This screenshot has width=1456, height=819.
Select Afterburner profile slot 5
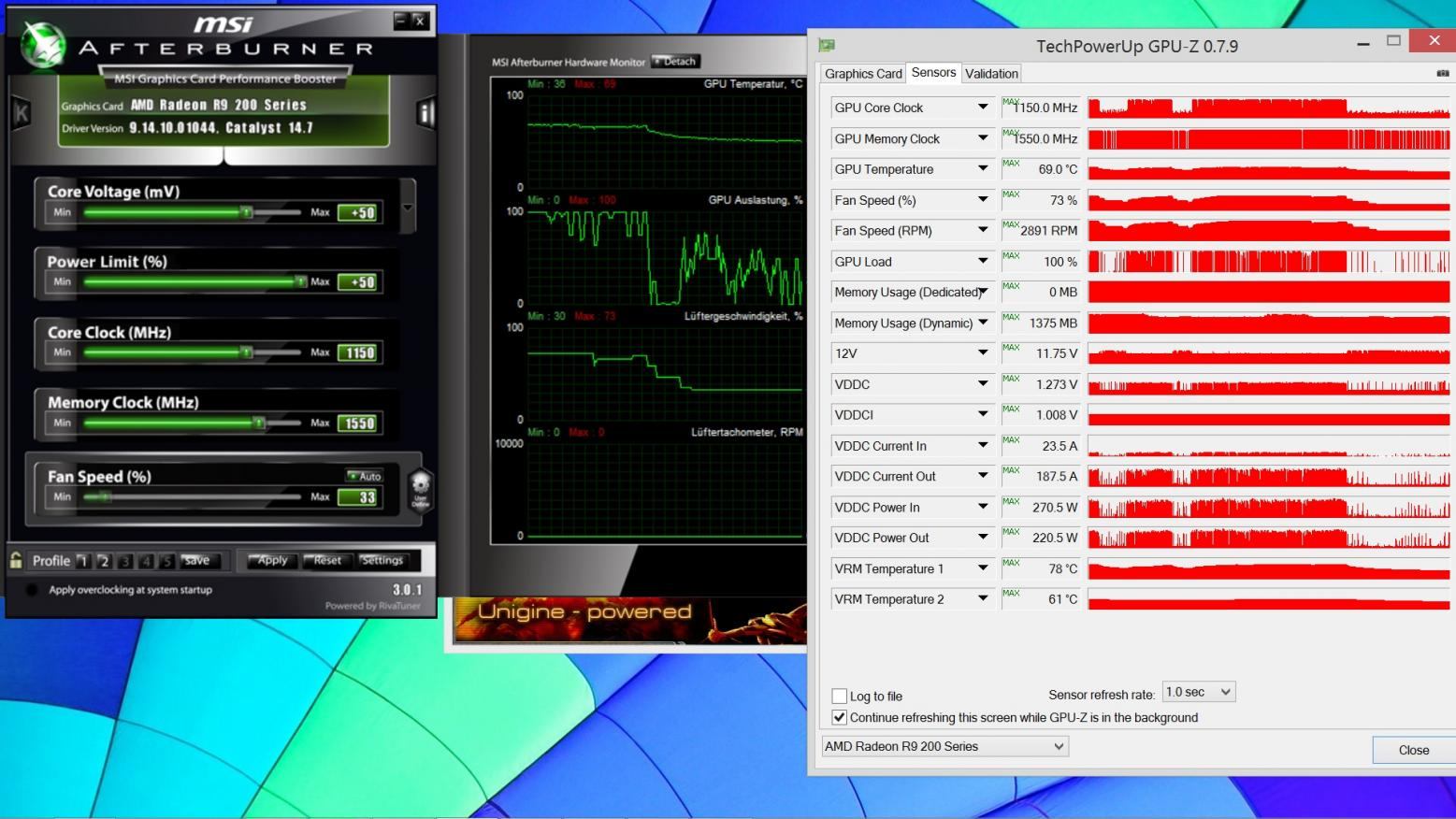coord(166,561)
